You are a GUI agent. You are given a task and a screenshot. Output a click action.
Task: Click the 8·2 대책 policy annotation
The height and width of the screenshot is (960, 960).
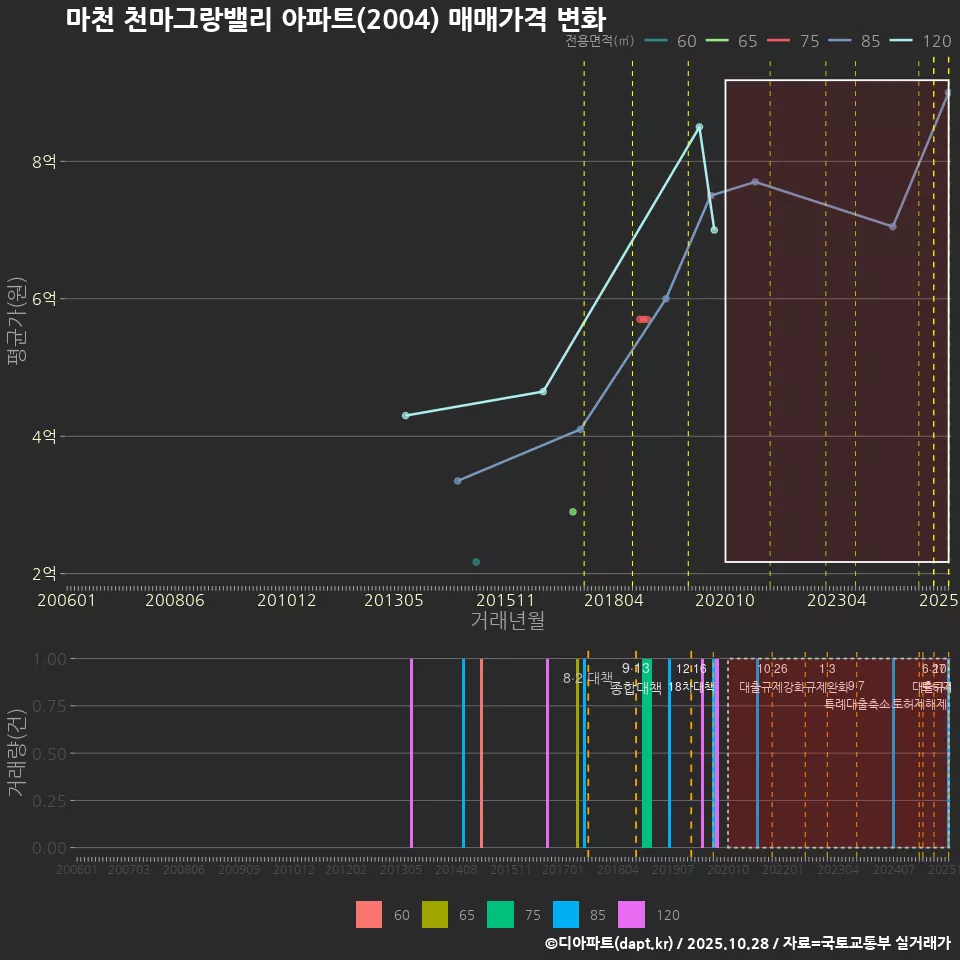point(587,678)
